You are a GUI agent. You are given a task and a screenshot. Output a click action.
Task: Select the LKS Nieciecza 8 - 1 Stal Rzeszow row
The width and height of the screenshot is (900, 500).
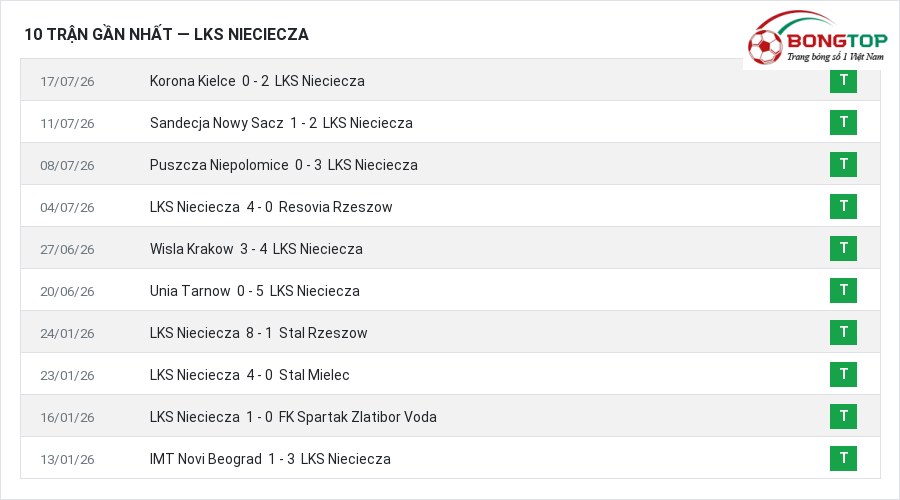450,332
